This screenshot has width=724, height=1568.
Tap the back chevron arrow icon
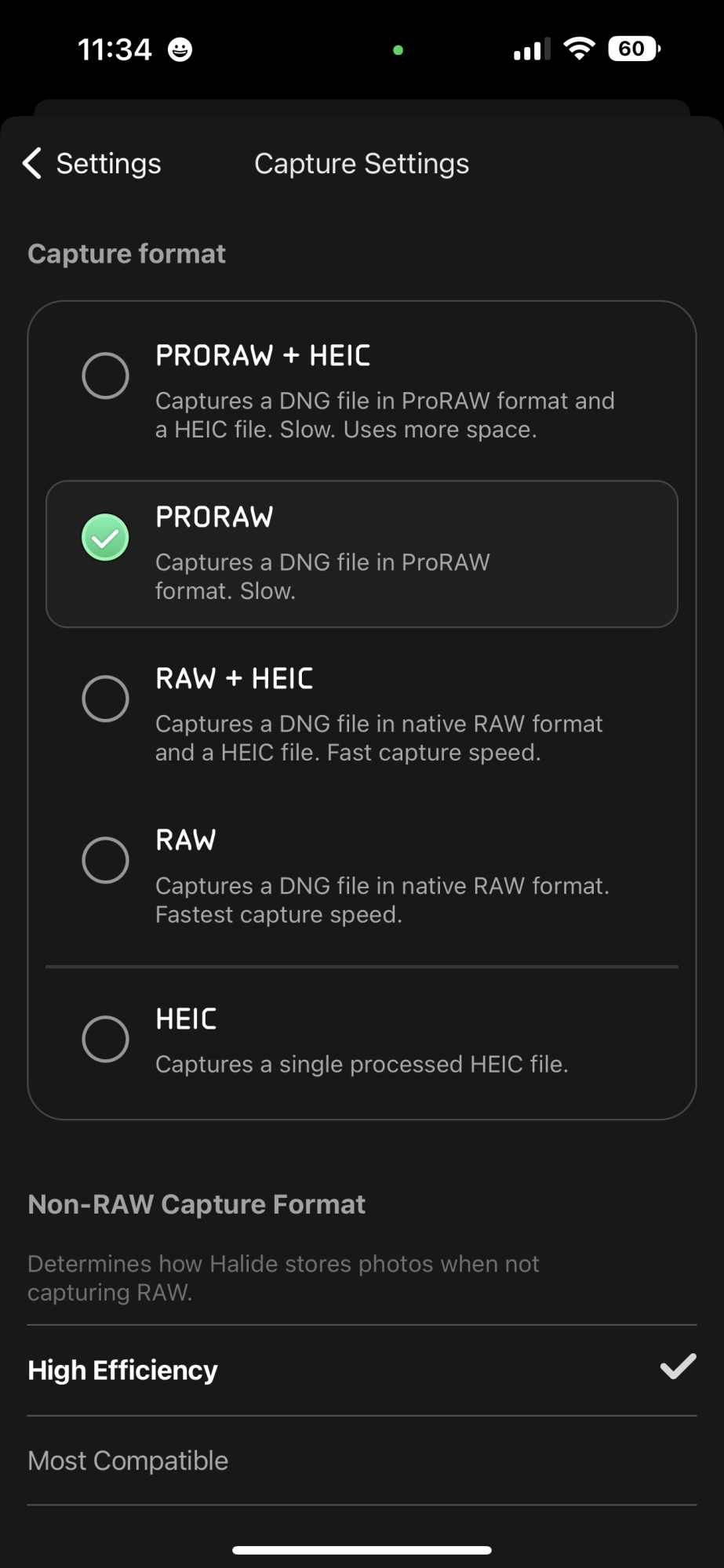tap(32, 163)
